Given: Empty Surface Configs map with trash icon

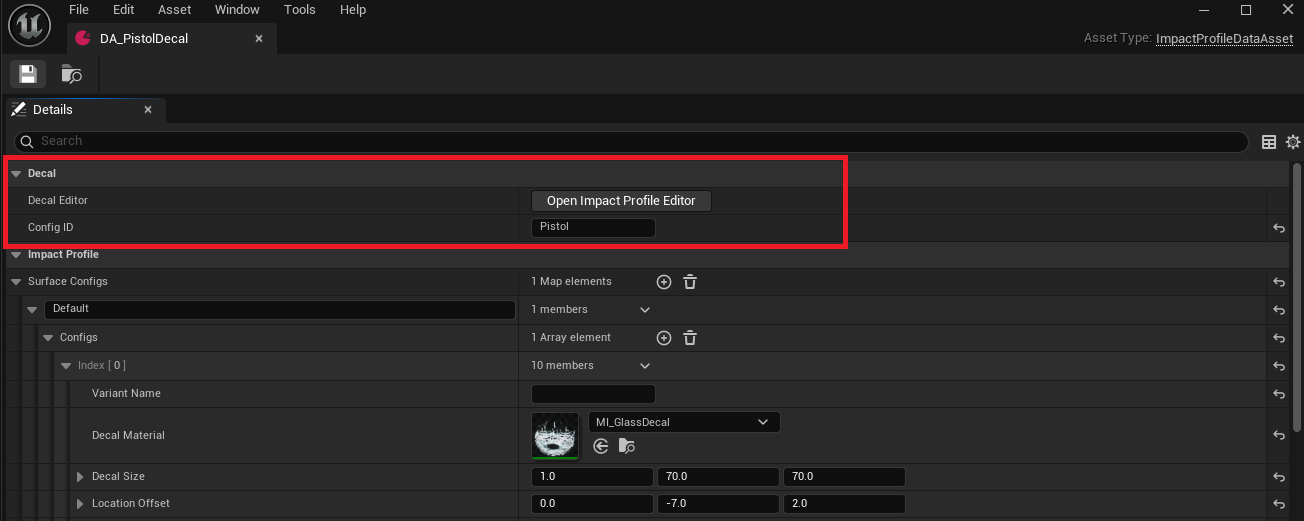Looking at the screenshot, I should (690, 282).
